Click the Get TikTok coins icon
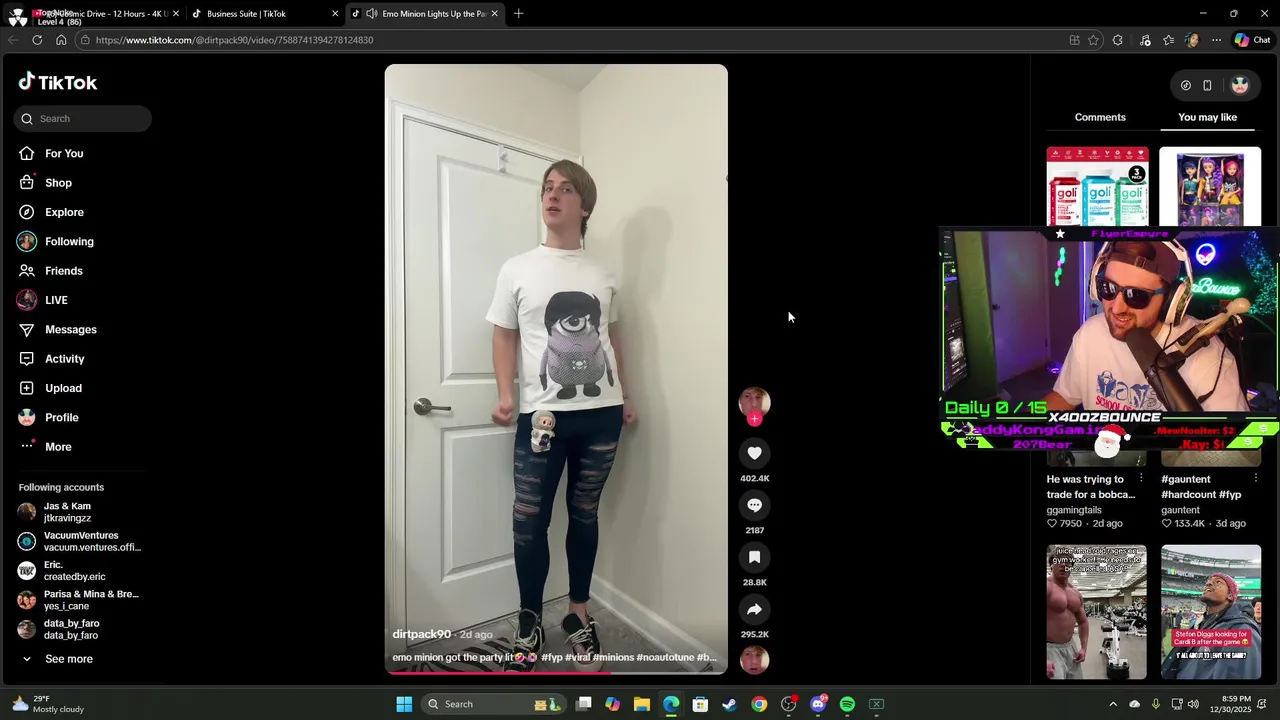The width and height of the screenshot is (1280, 720). coord(1186,85)
